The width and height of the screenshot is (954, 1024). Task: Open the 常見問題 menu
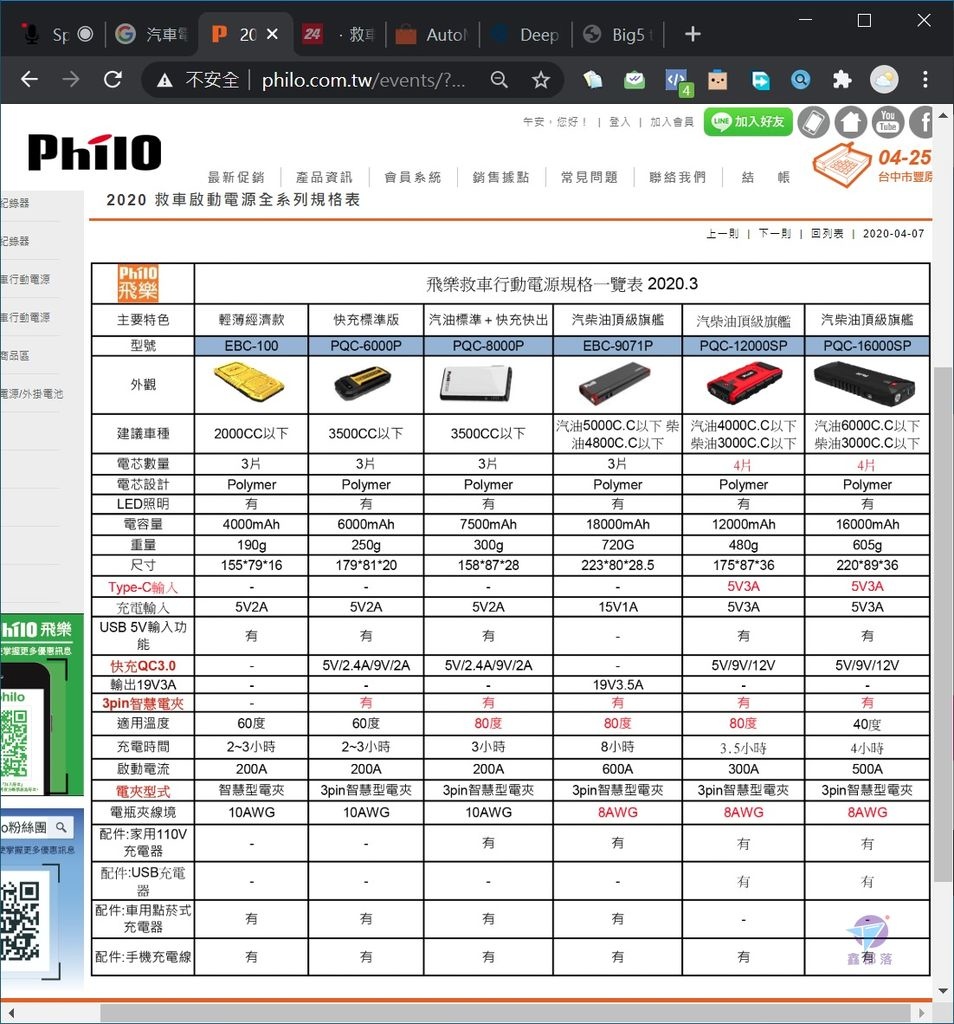coord(589,177)
